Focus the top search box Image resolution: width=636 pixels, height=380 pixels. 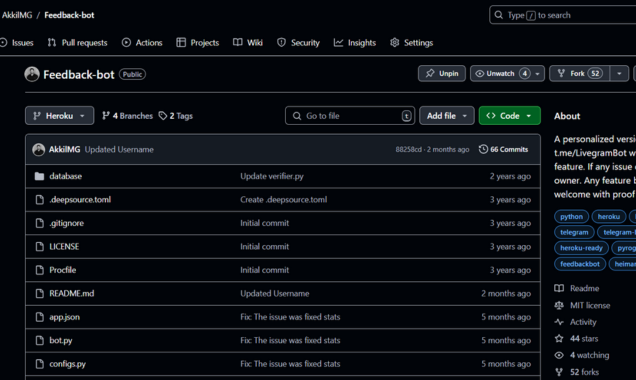tap(563, 15)
